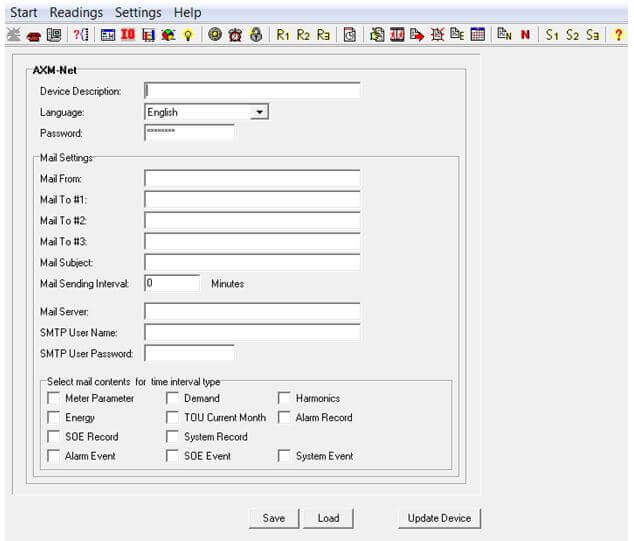This screenshot has width=634, height=541.
Task: Open the Settings menu
Action: tap(138, 12)
